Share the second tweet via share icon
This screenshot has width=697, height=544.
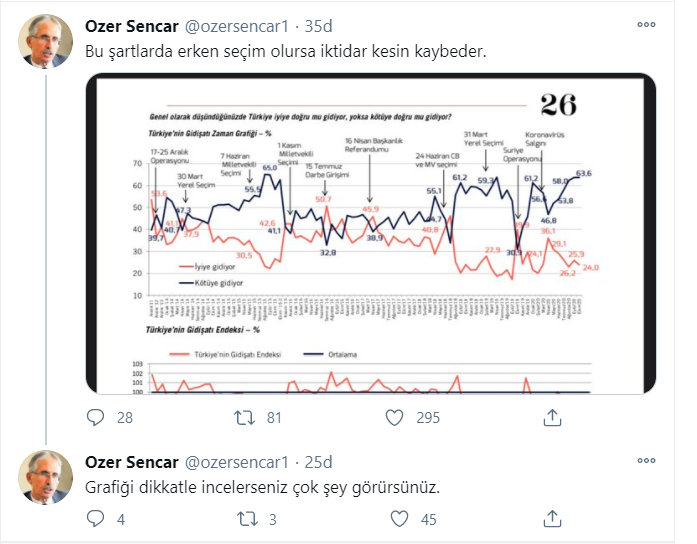click(552, 519)
